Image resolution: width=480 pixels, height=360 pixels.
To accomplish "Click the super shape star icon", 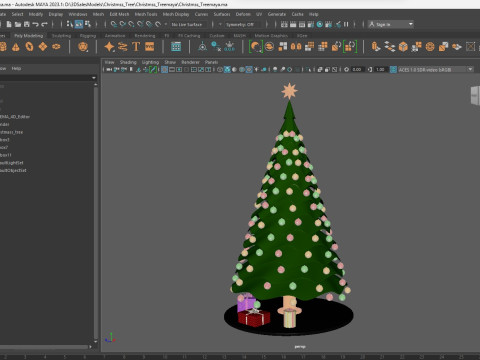I will pos(109,47).
